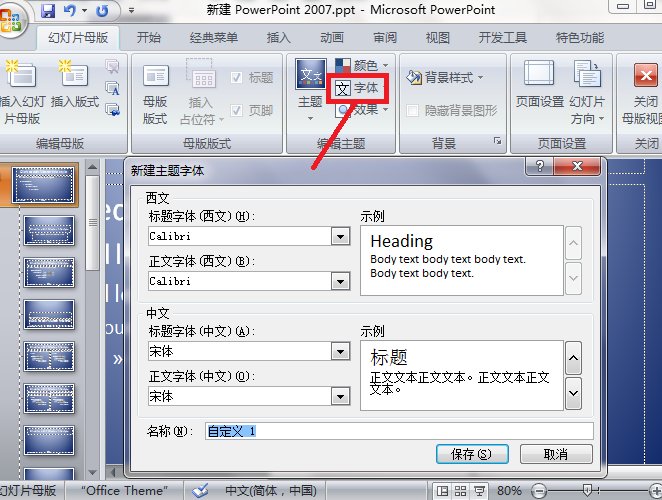Open the 经典菜单 tab
Screen dimensions: 662x500
214,38
